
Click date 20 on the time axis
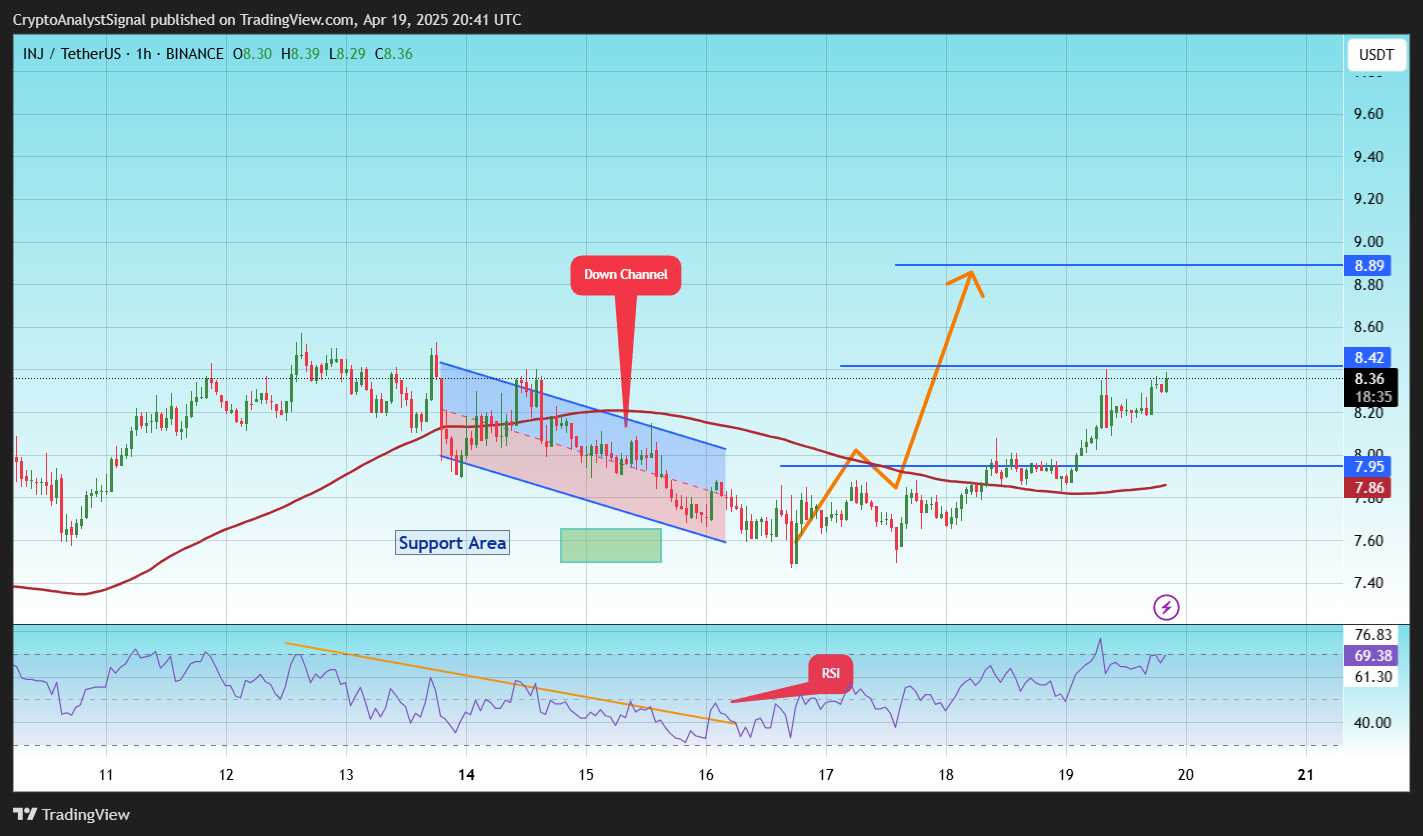pos(1186,774)
